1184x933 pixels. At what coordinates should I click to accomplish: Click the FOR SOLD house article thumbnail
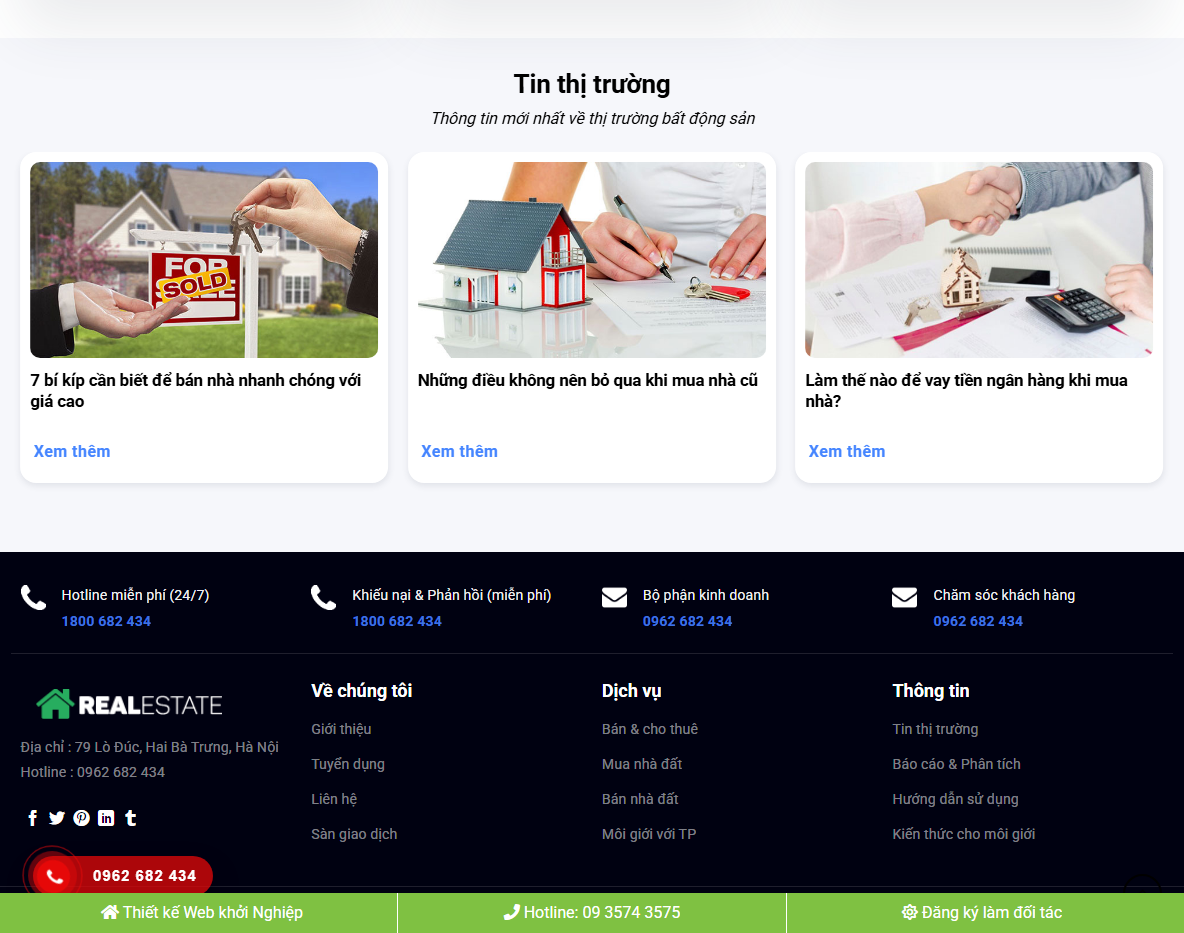click(x=204, y=259)
